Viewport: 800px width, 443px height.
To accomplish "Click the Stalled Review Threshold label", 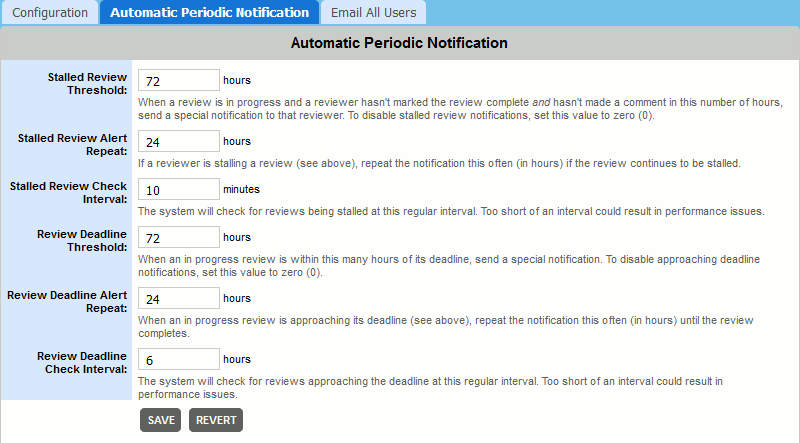I will click(87, 83).
